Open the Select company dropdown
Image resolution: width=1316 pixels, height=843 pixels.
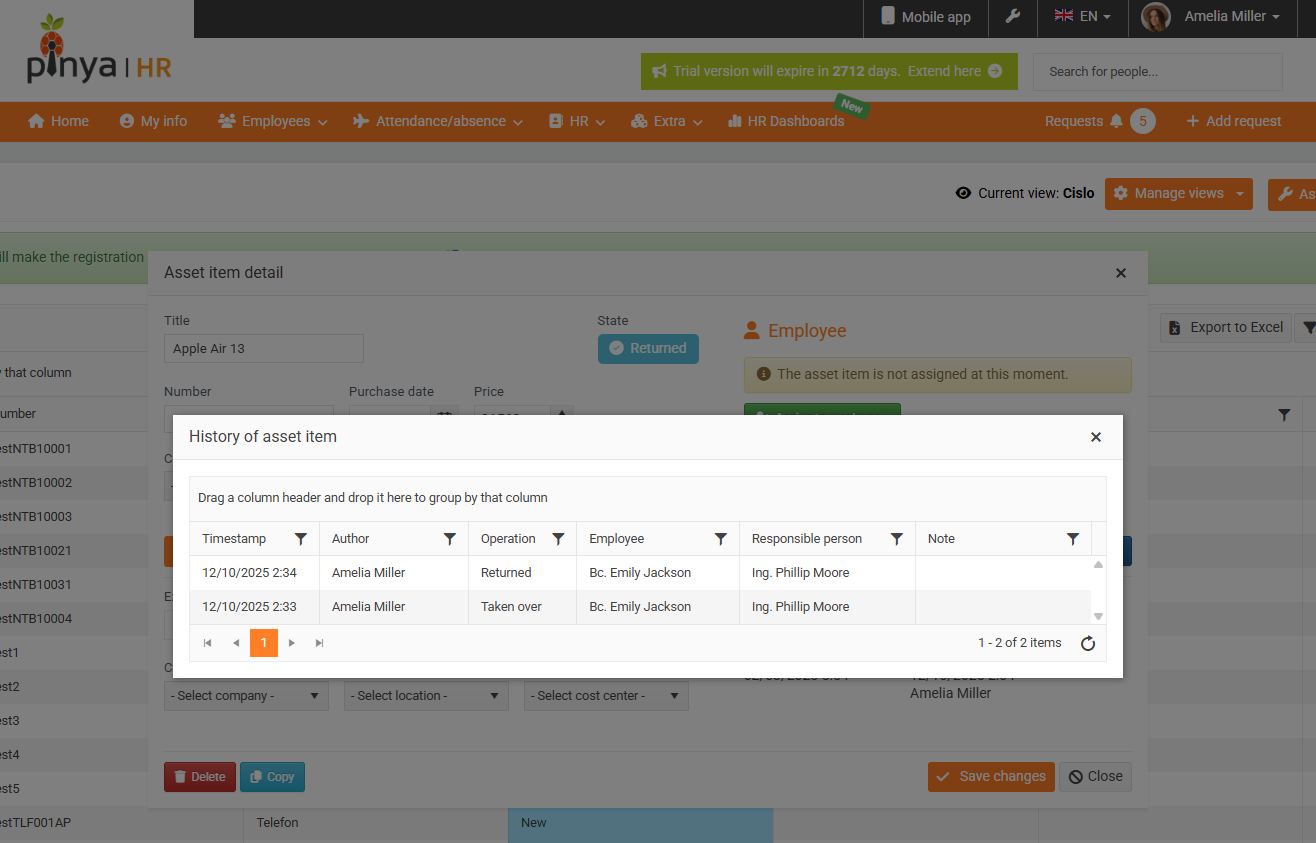click(x=246, y=696)
